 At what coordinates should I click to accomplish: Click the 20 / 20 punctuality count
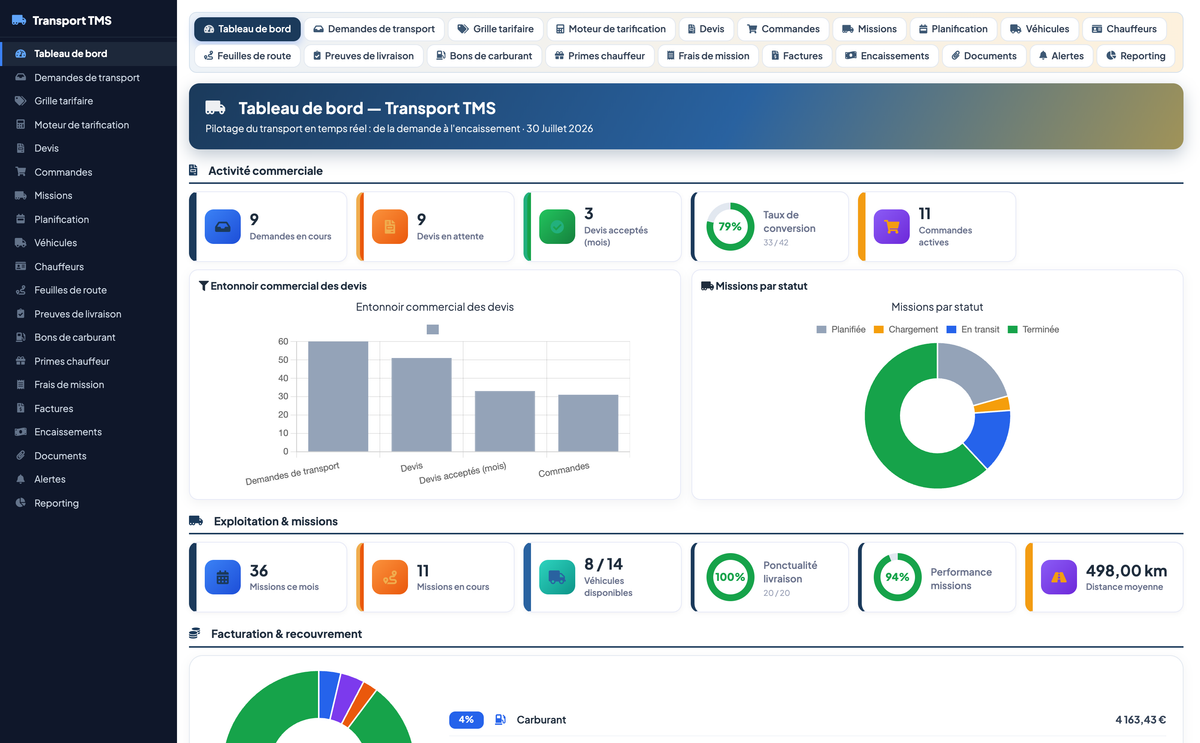tap(775, 593)
